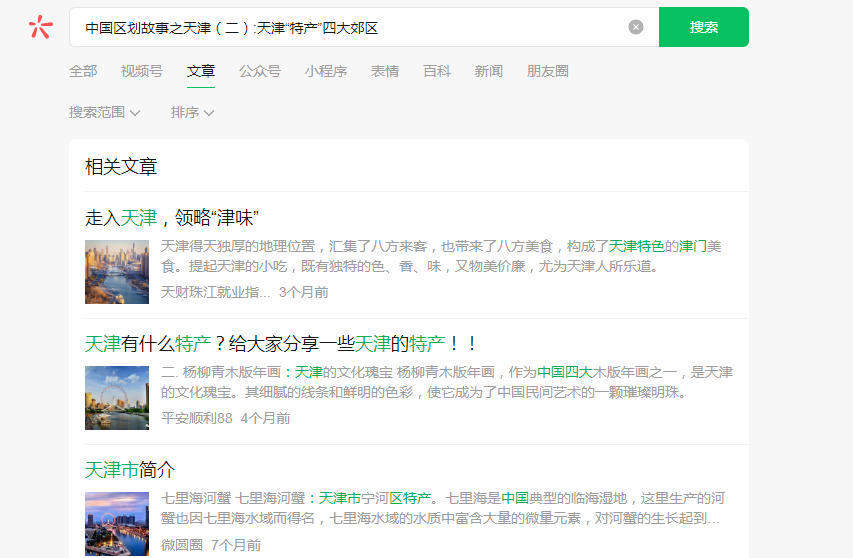Click the source name 微园圈
853x558 pixels.
pos(182,545)
